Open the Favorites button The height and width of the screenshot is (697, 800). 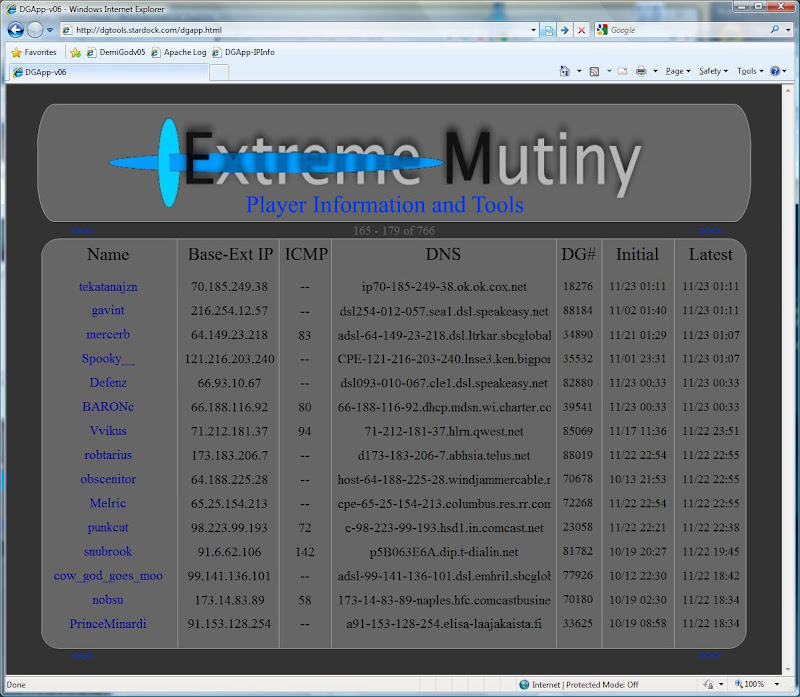[34, 52]
